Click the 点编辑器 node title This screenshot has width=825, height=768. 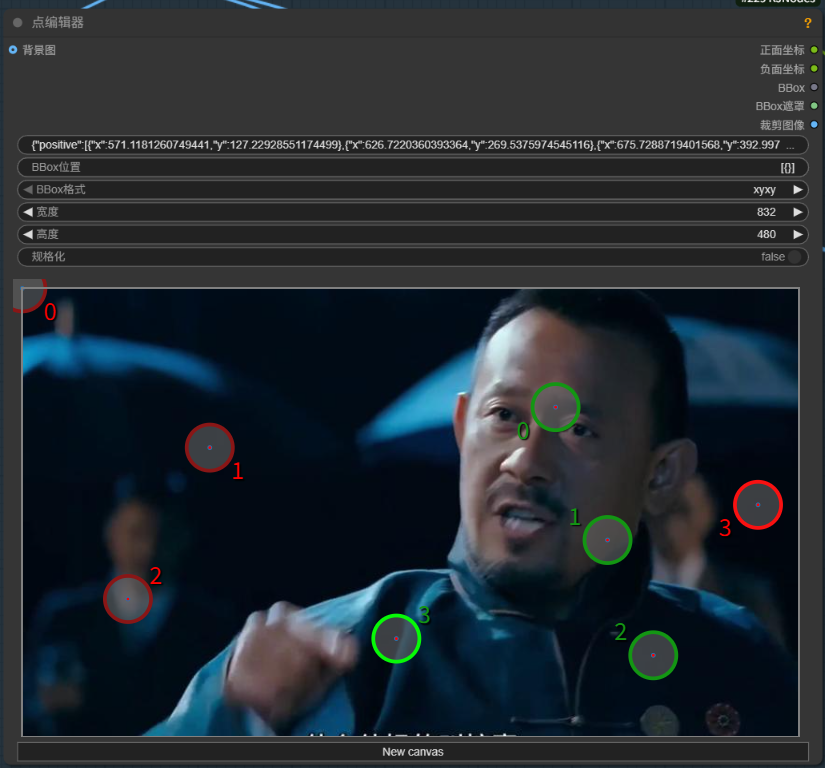pyautogui.click(x=58, y=23)
